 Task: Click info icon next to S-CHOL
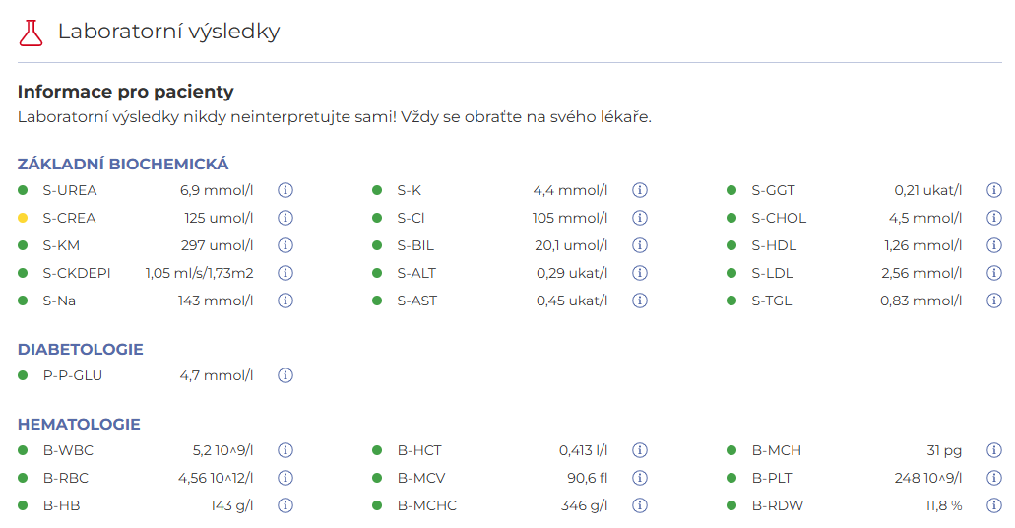click(x=994, y=218)
